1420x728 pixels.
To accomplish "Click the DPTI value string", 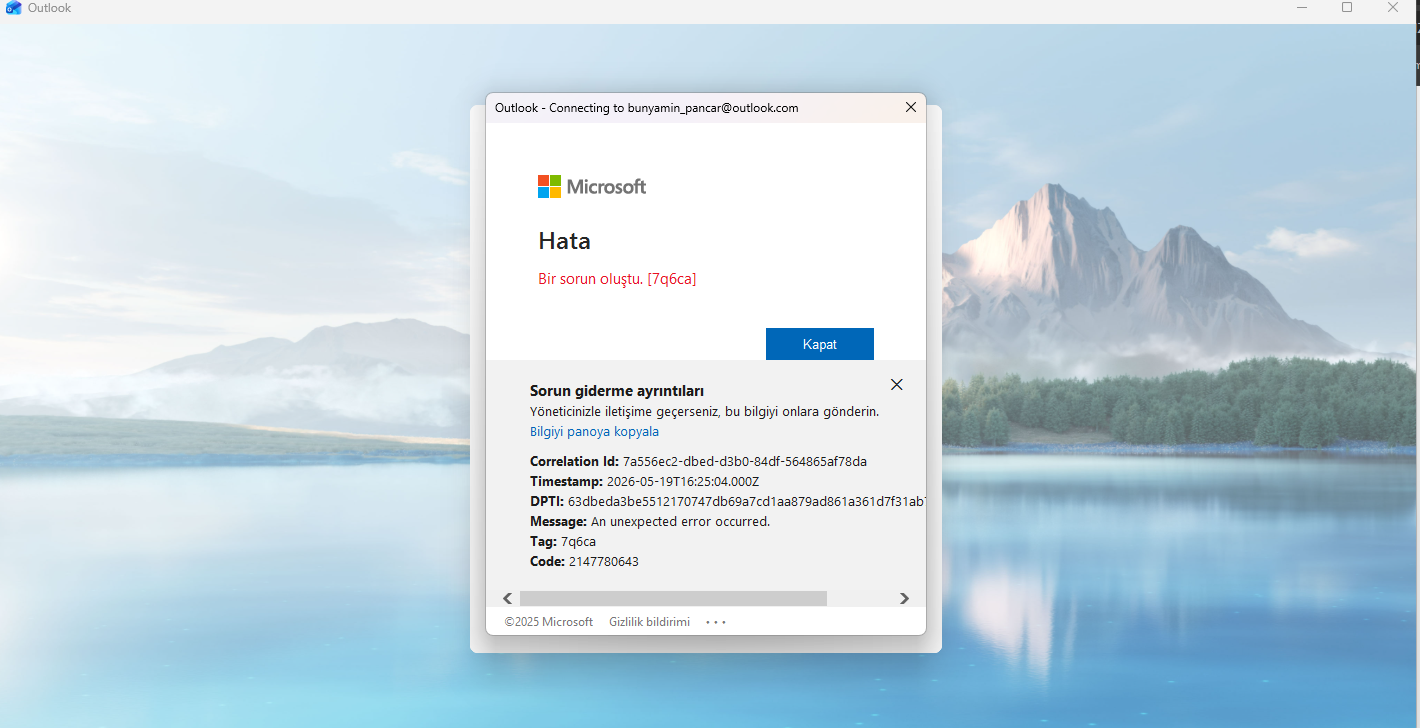I will [x=746, y=501].
